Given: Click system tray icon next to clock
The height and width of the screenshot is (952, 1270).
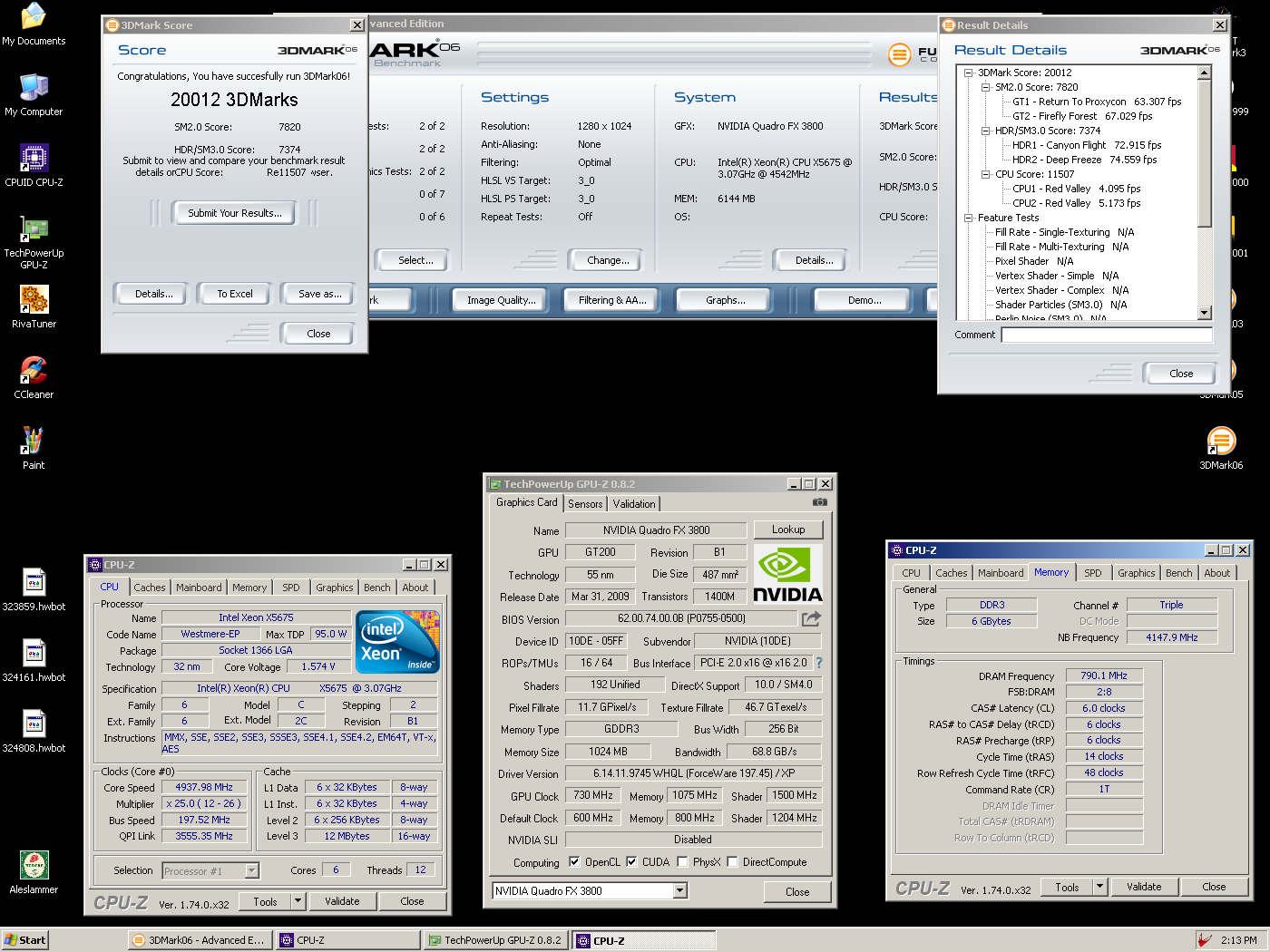Looking at the screenshot, I should [1205, 940].
